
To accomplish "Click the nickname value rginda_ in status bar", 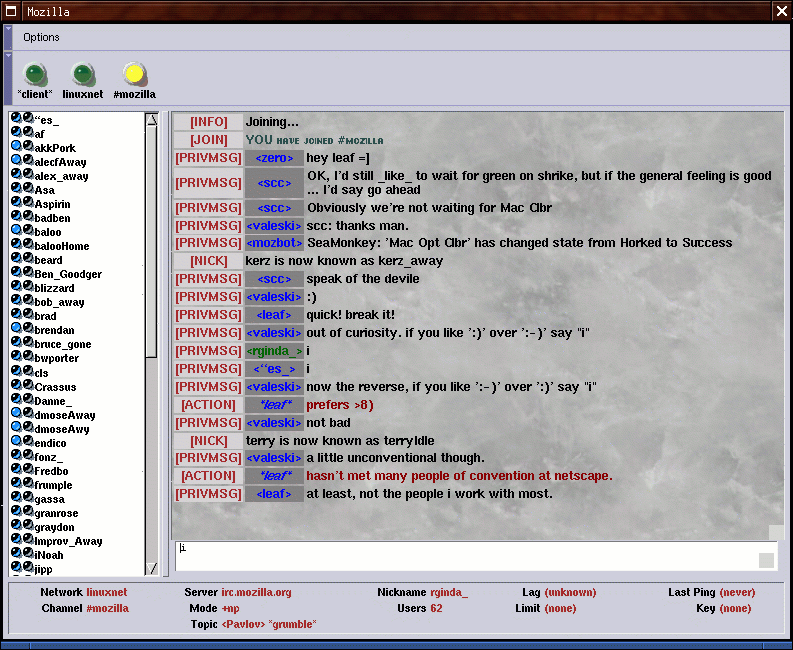I will (x=449, y=592).
